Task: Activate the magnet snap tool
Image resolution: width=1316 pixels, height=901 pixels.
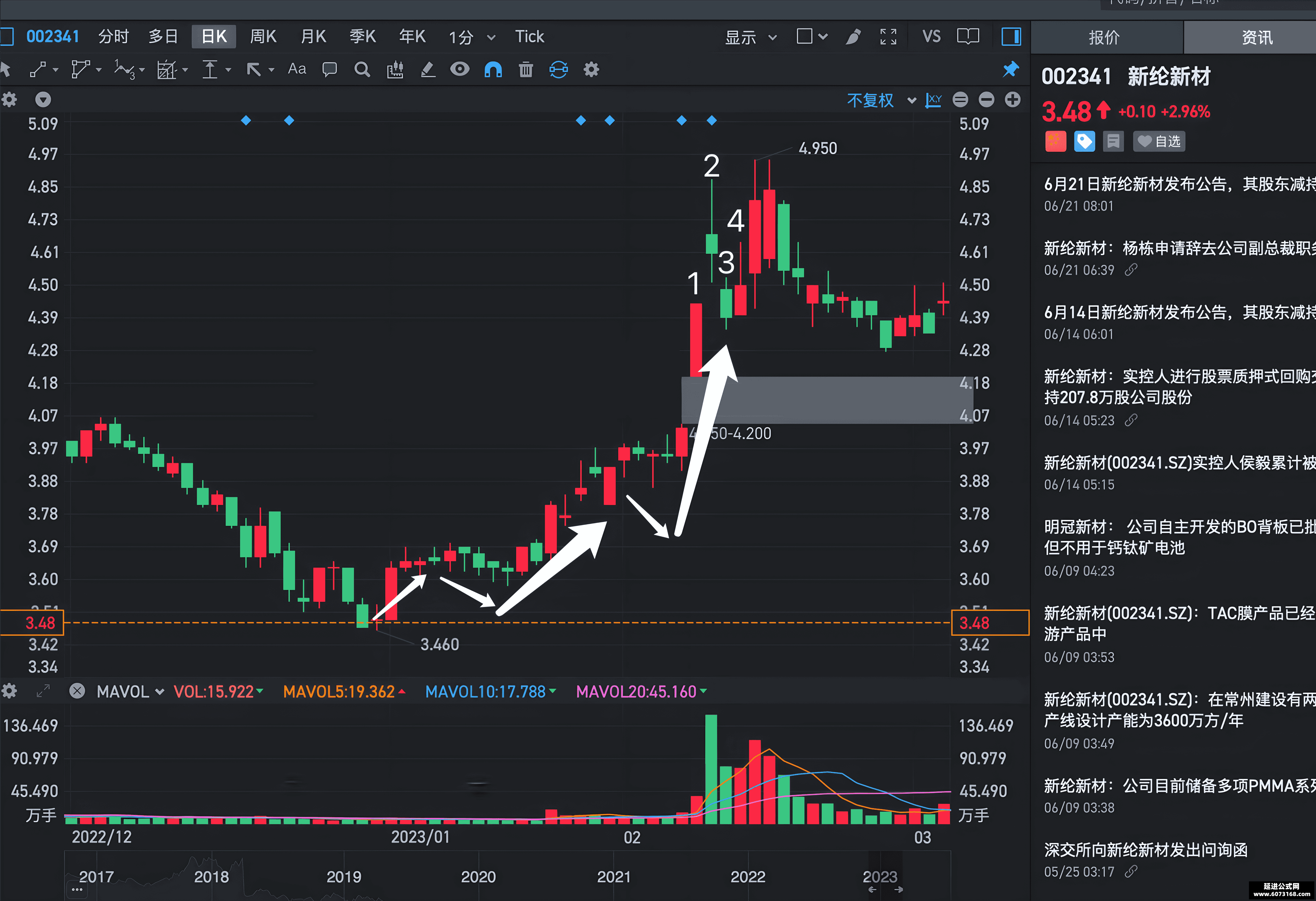Action: [x=493, y=70]
